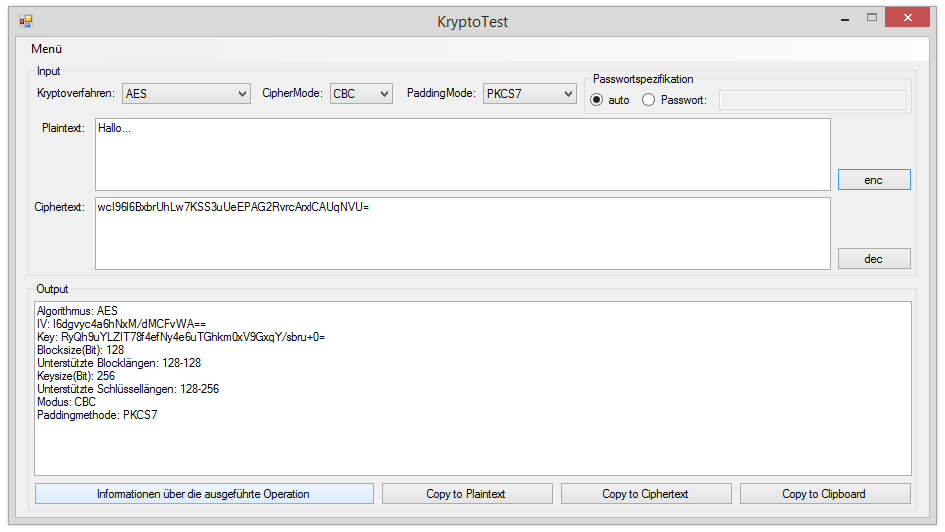Maximize the KryptoTest window

[x=872, y=18]
